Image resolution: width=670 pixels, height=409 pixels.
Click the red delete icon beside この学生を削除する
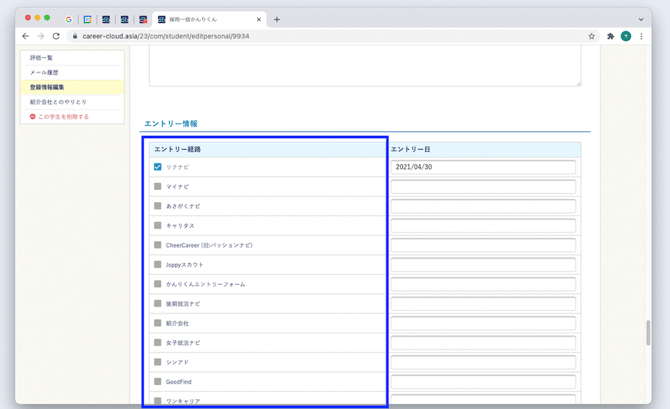pyautogui.click(x=33, y=117)
